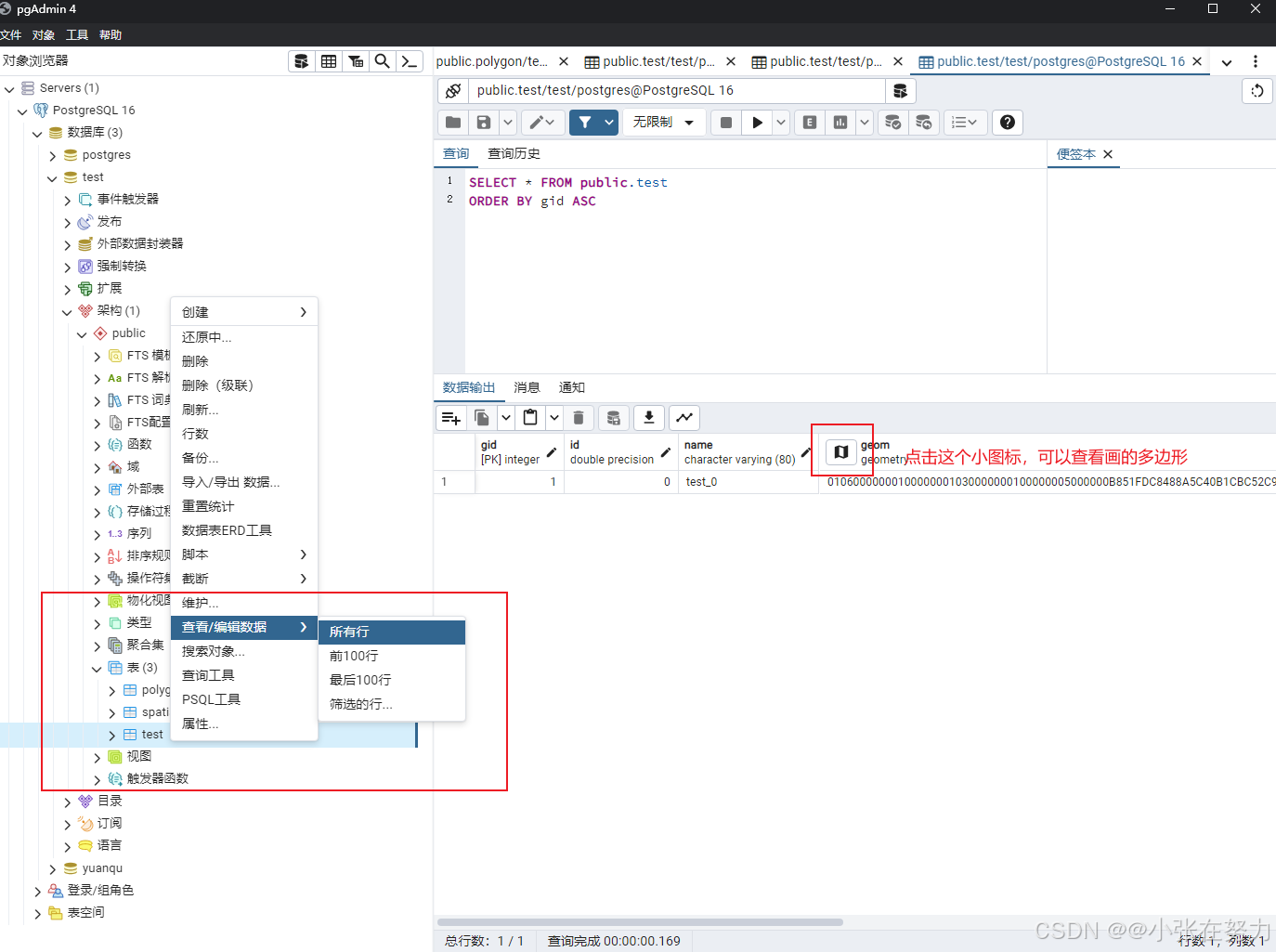The height and width of the screenshot is (952, 1276).
Task: Click the connection address field
Action: 676,90
